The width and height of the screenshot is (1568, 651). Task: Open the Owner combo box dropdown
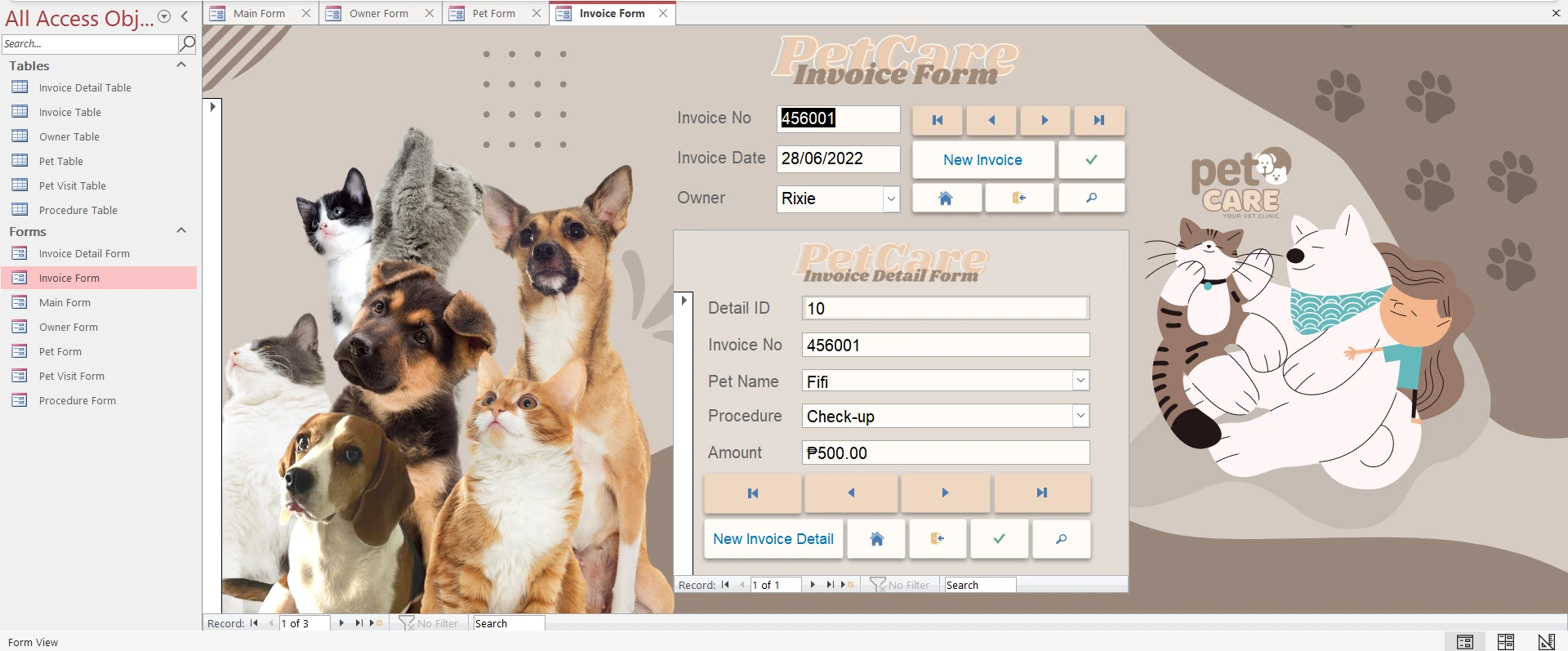tap(891, 198)
